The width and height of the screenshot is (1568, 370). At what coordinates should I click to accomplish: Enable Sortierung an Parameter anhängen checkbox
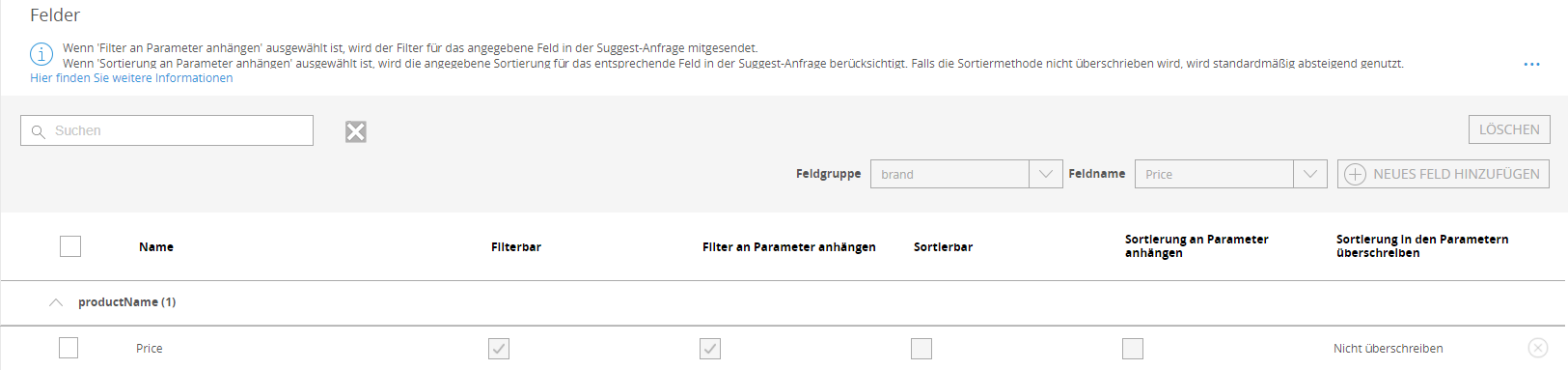point(1133,349)
